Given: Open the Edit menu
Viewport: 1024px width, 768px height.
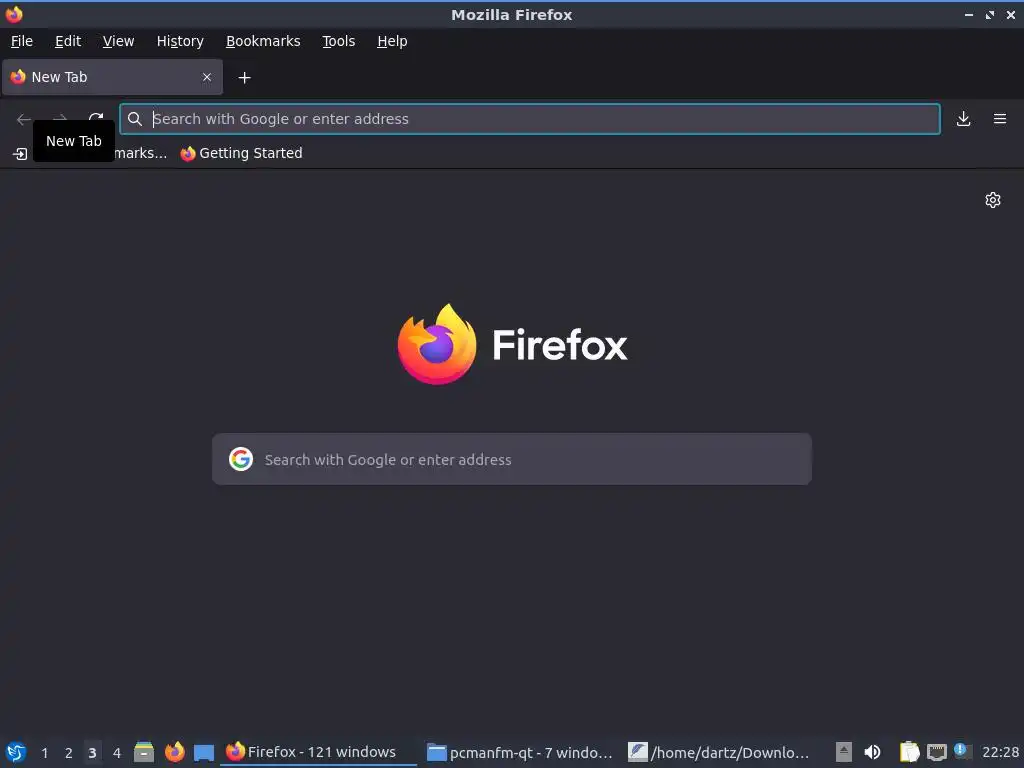Looking at the screenshot, I should pyautogui.click(x=68, y=41).
